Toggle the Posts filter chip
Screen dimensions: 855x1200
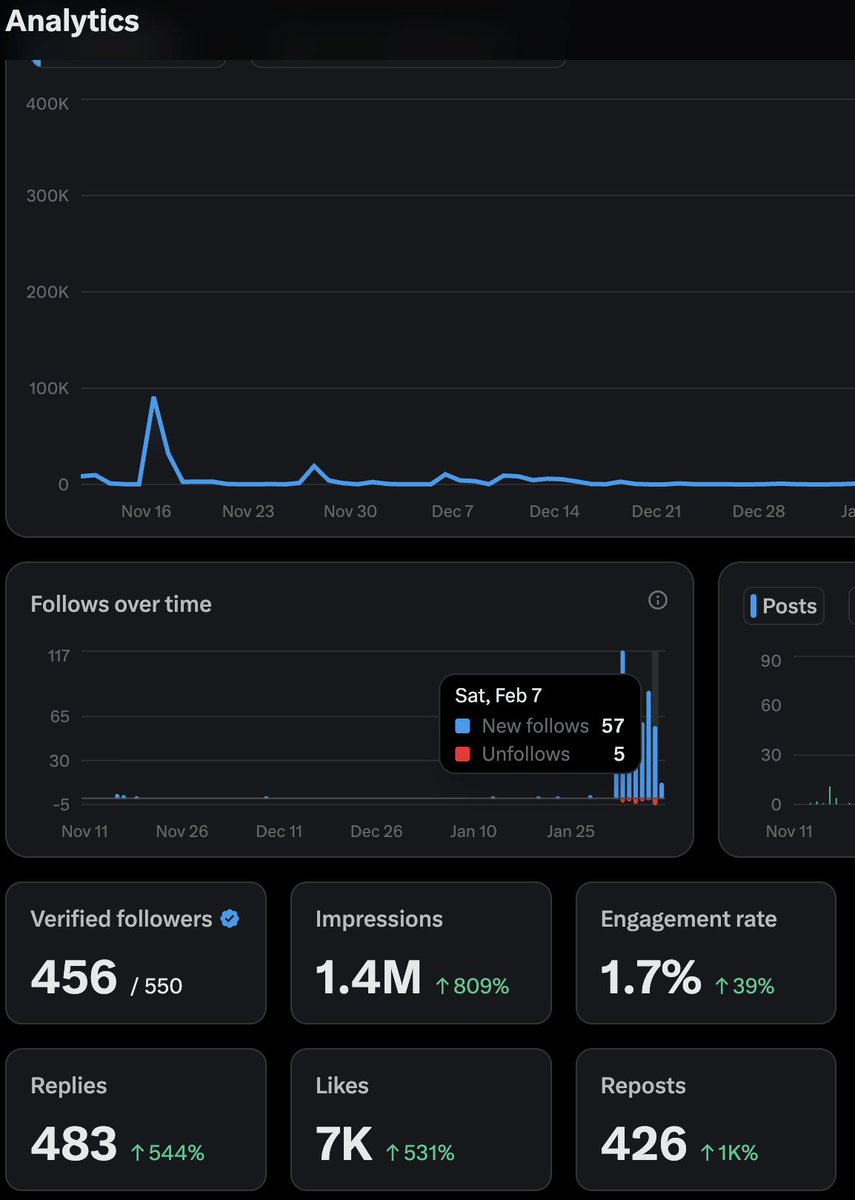click(x=783, y=605)
